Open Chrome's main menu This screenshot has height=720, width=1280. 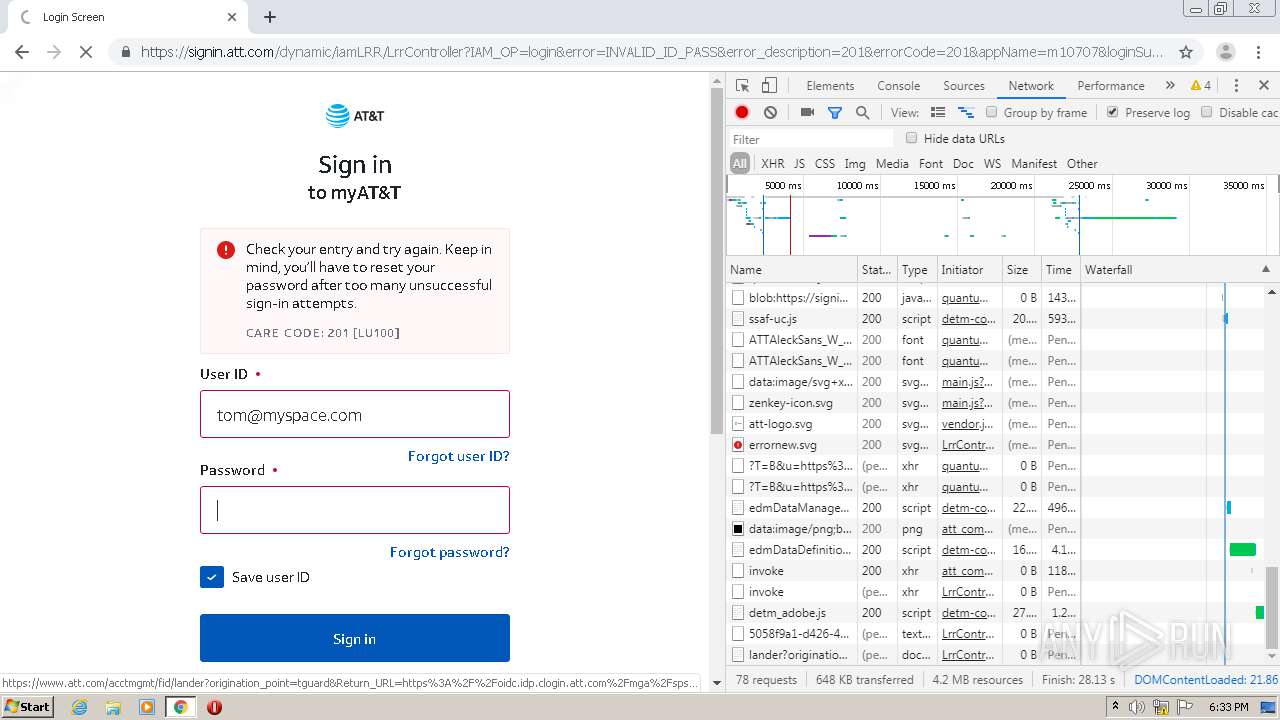pyautogui.click(x=1259, y=52)
